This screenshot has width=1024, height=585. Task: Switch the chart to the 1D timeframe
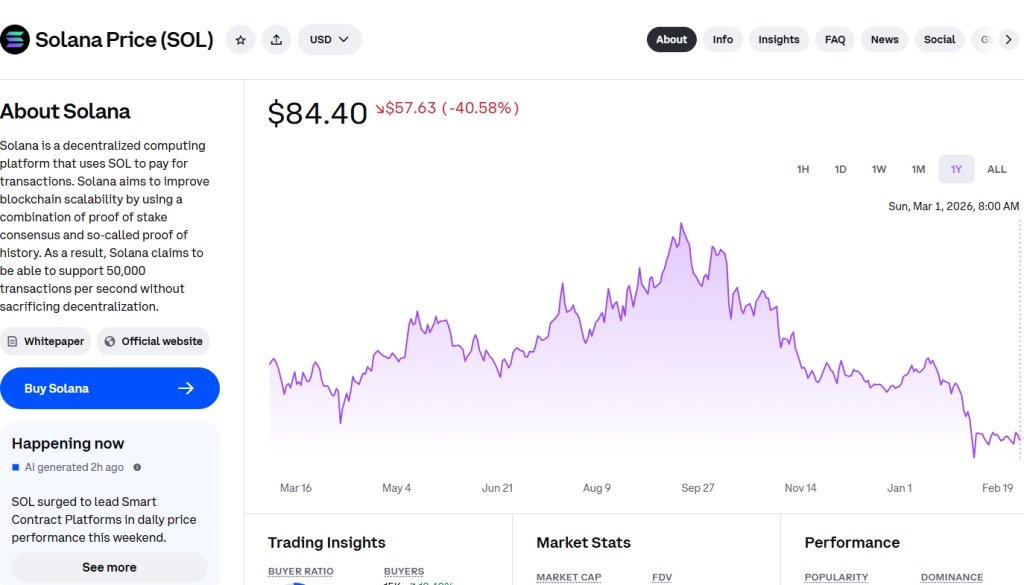click(x=840, y=169)
